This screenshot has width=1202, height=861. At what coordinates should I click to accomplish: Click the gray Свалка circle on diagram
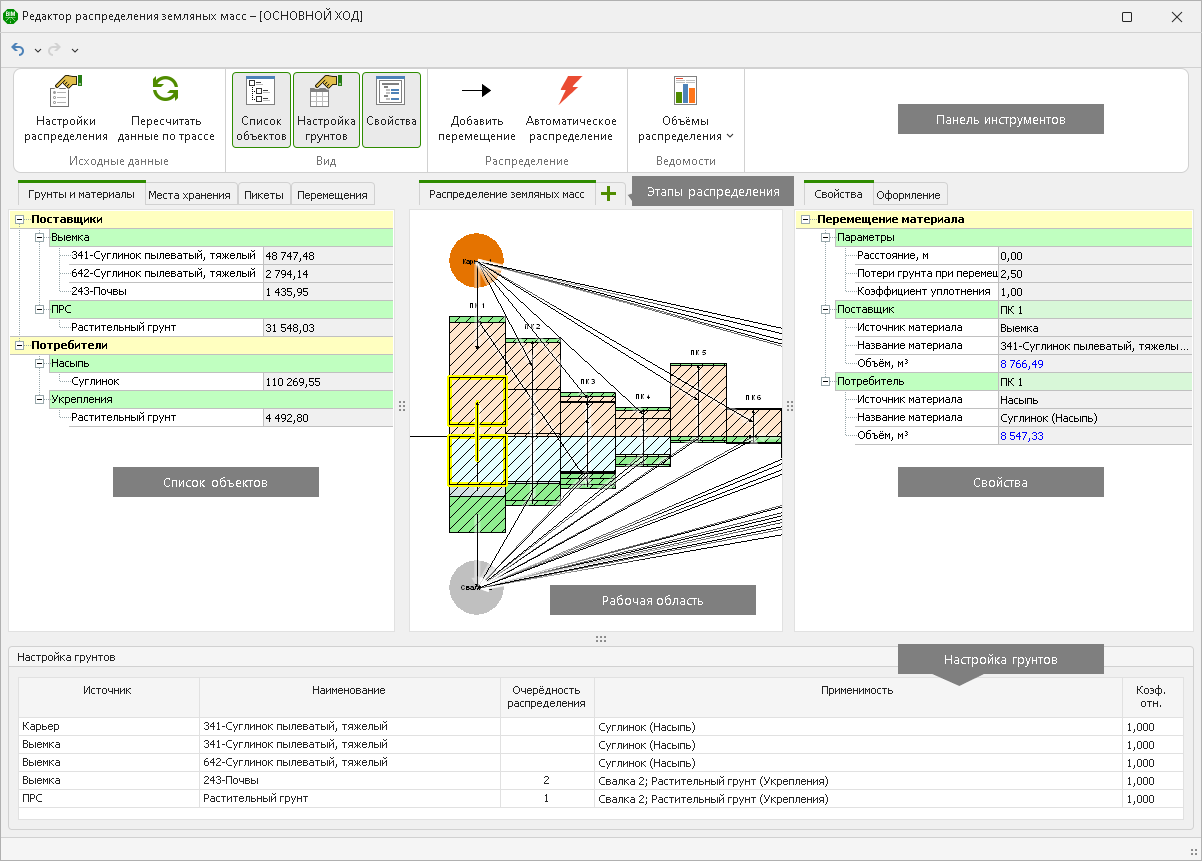[x=475, y=587]
